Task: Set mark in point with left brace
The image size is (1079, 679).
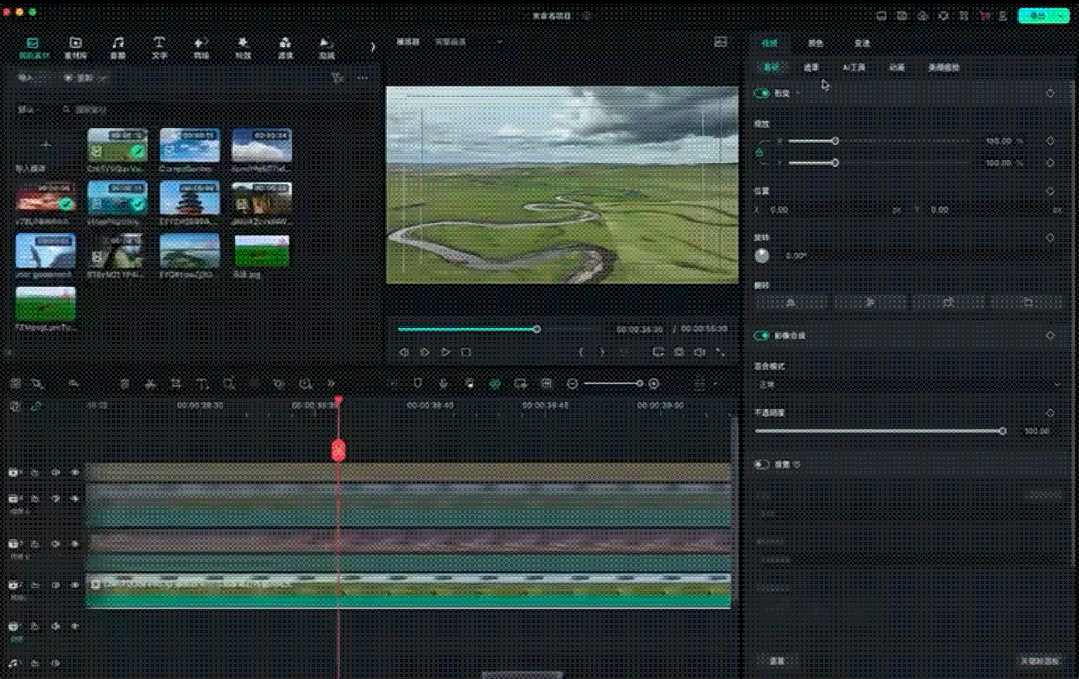Action: point(581,352)
